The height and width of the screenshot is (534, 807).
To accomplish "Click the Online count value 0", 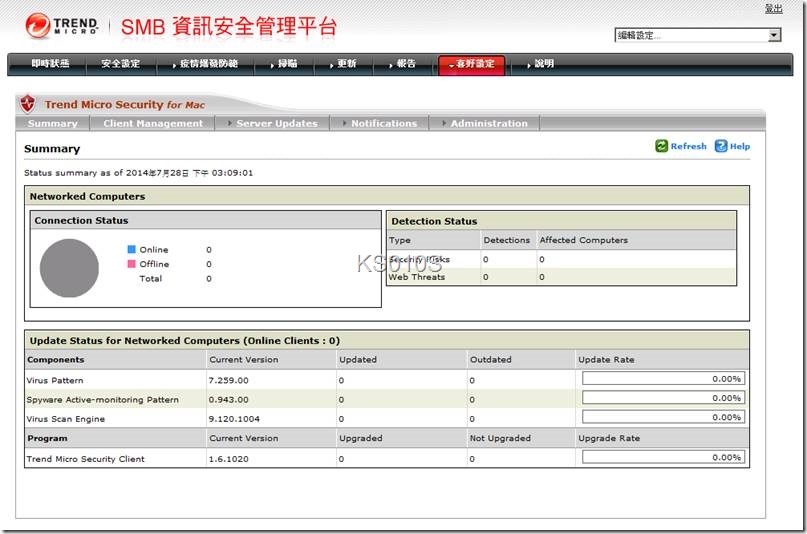I will tap(209, 250).
